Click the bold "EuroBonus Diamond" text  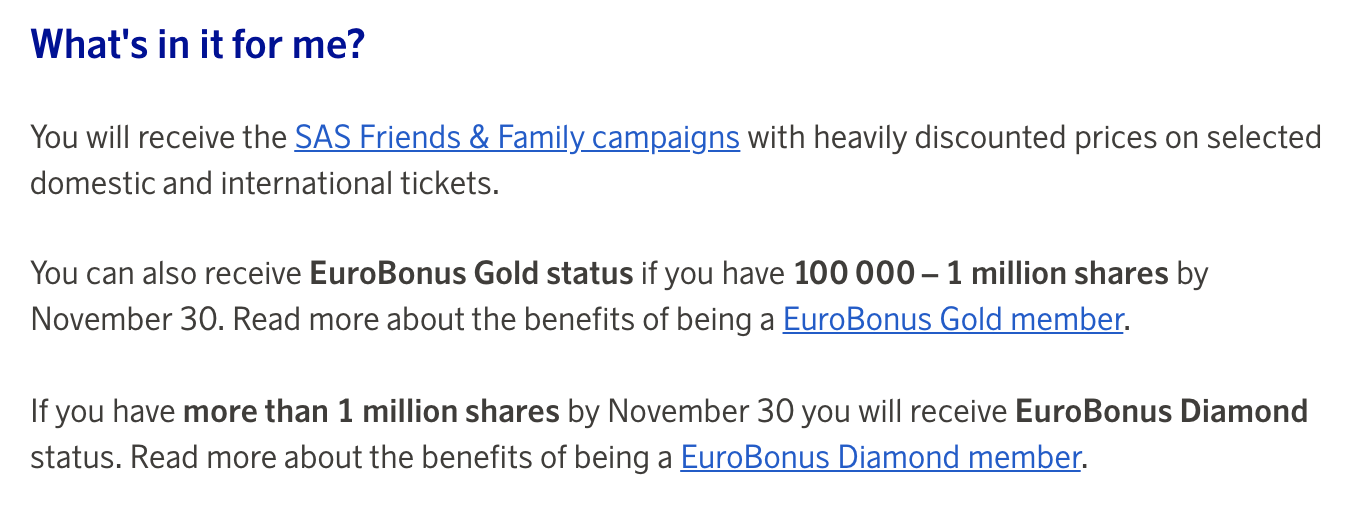point(1161,411)
